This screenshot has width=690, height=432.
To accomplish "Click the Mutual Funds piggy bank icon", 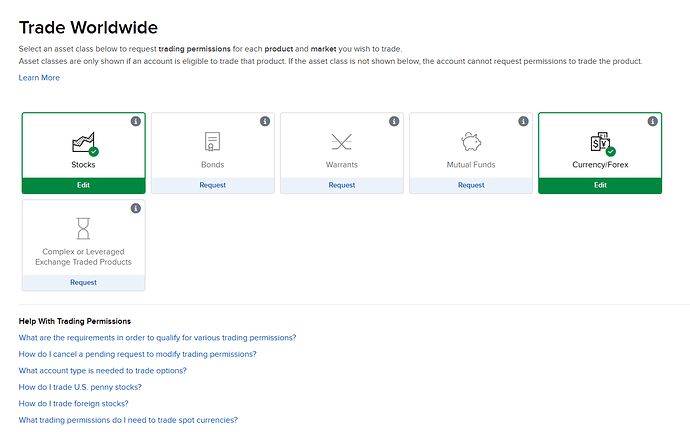I will (x=471, y=142).
